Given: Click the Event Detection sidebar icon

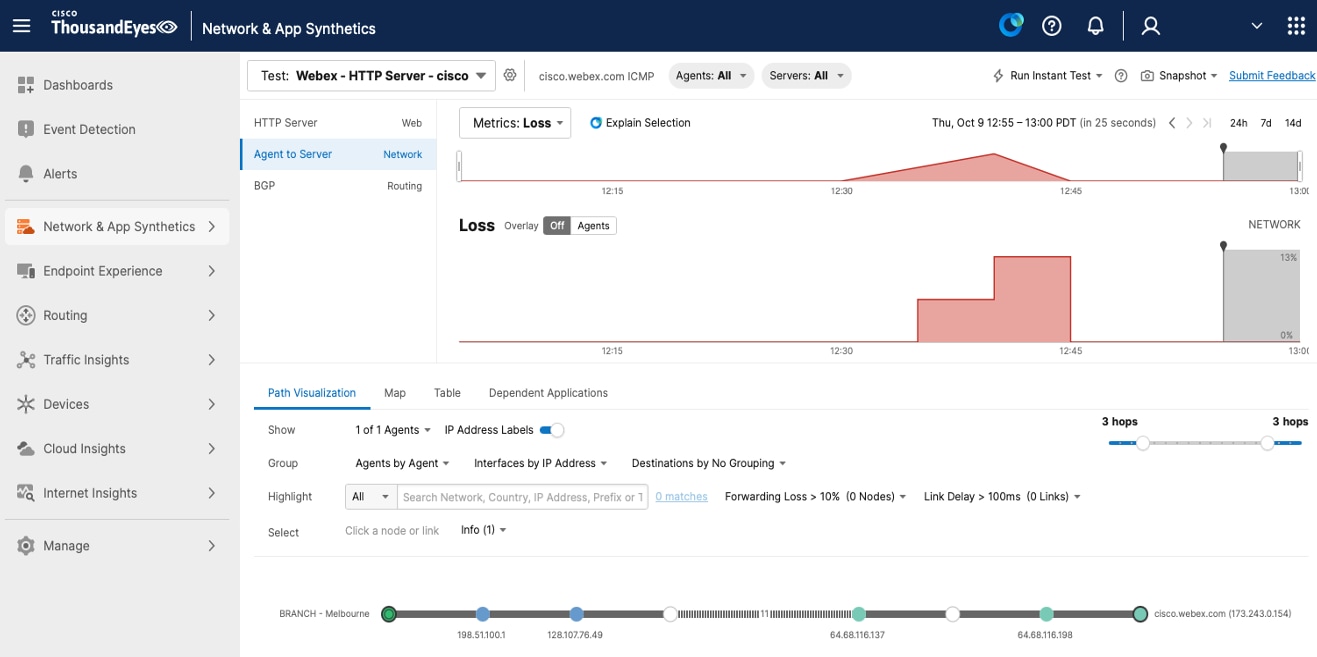Looking at the screenshot, I should [26, 129].
